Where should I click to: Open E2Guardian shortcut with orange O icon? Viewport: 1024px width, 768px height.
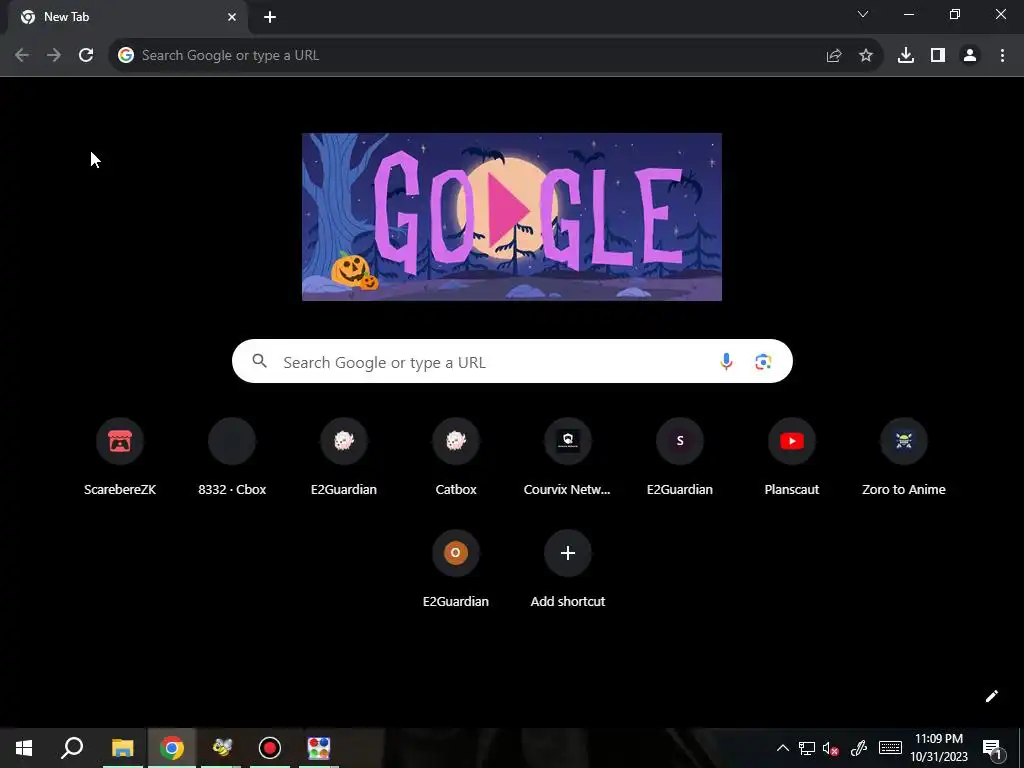coord(456,569)
